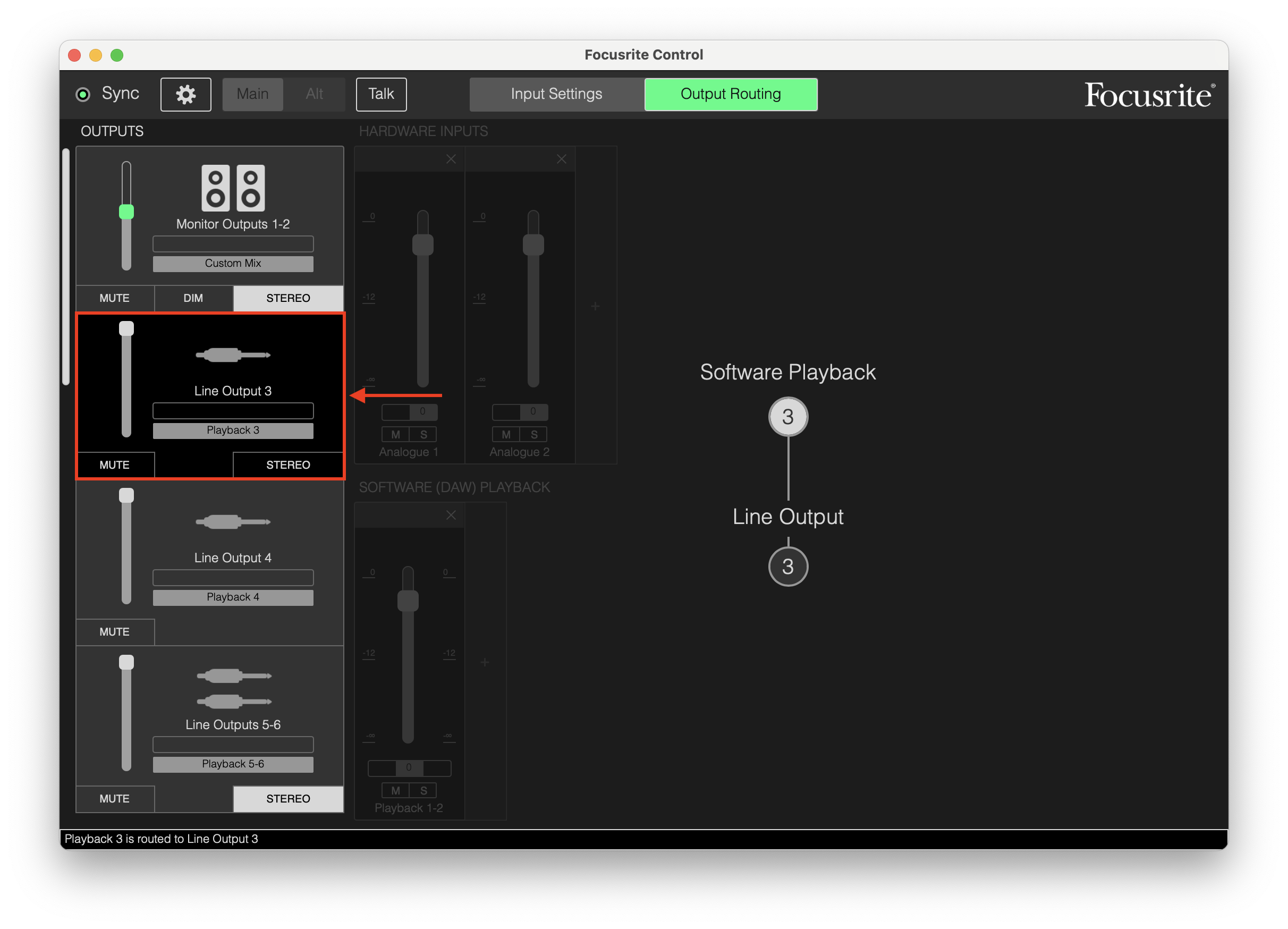Click the Analogue 2 pan control
The width and height of the screenshot is (1288, 929).
pos(520,412)
